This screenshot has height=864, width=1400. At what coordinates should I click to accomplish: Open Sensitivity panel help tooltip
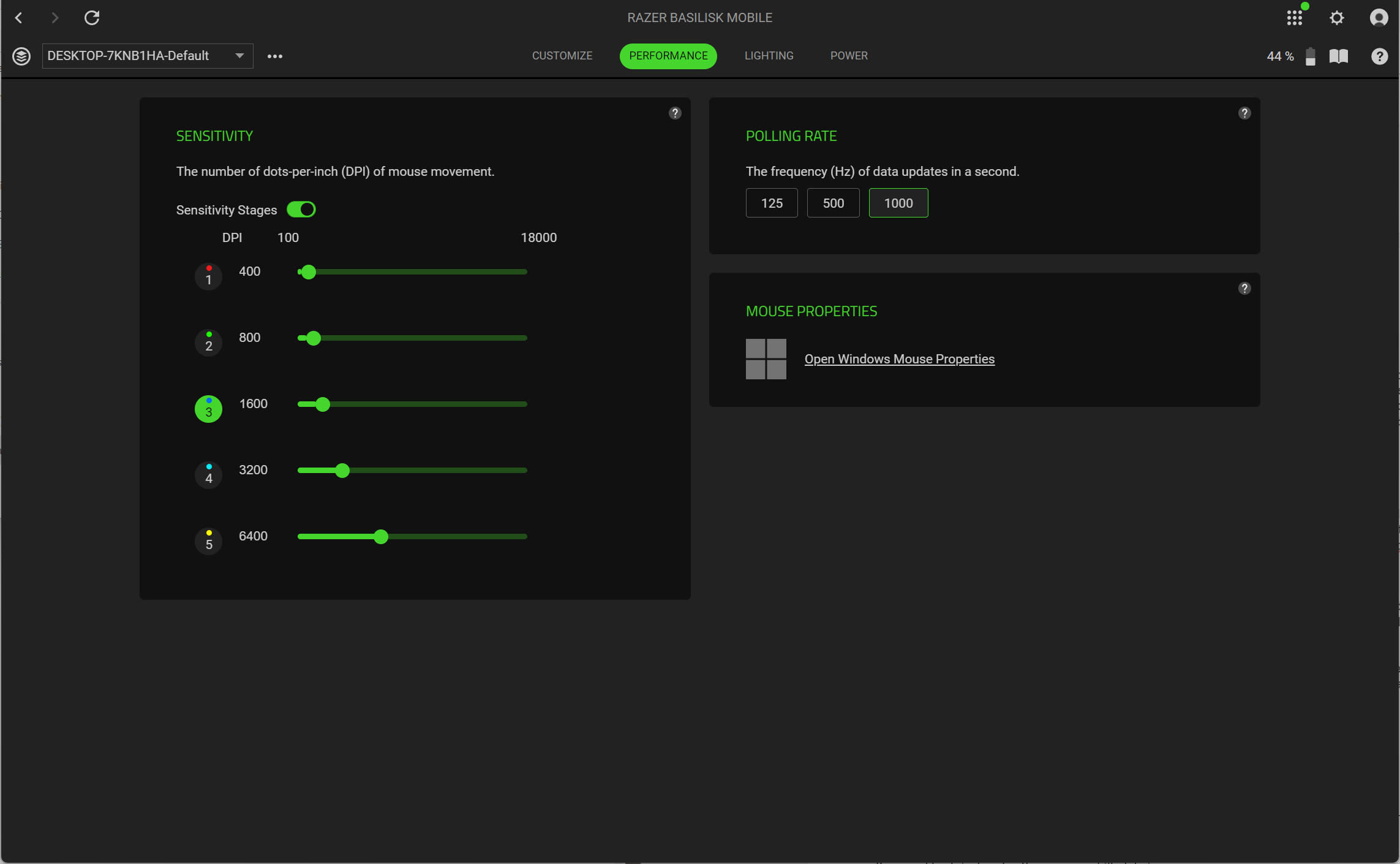click(x=675, y=113)
